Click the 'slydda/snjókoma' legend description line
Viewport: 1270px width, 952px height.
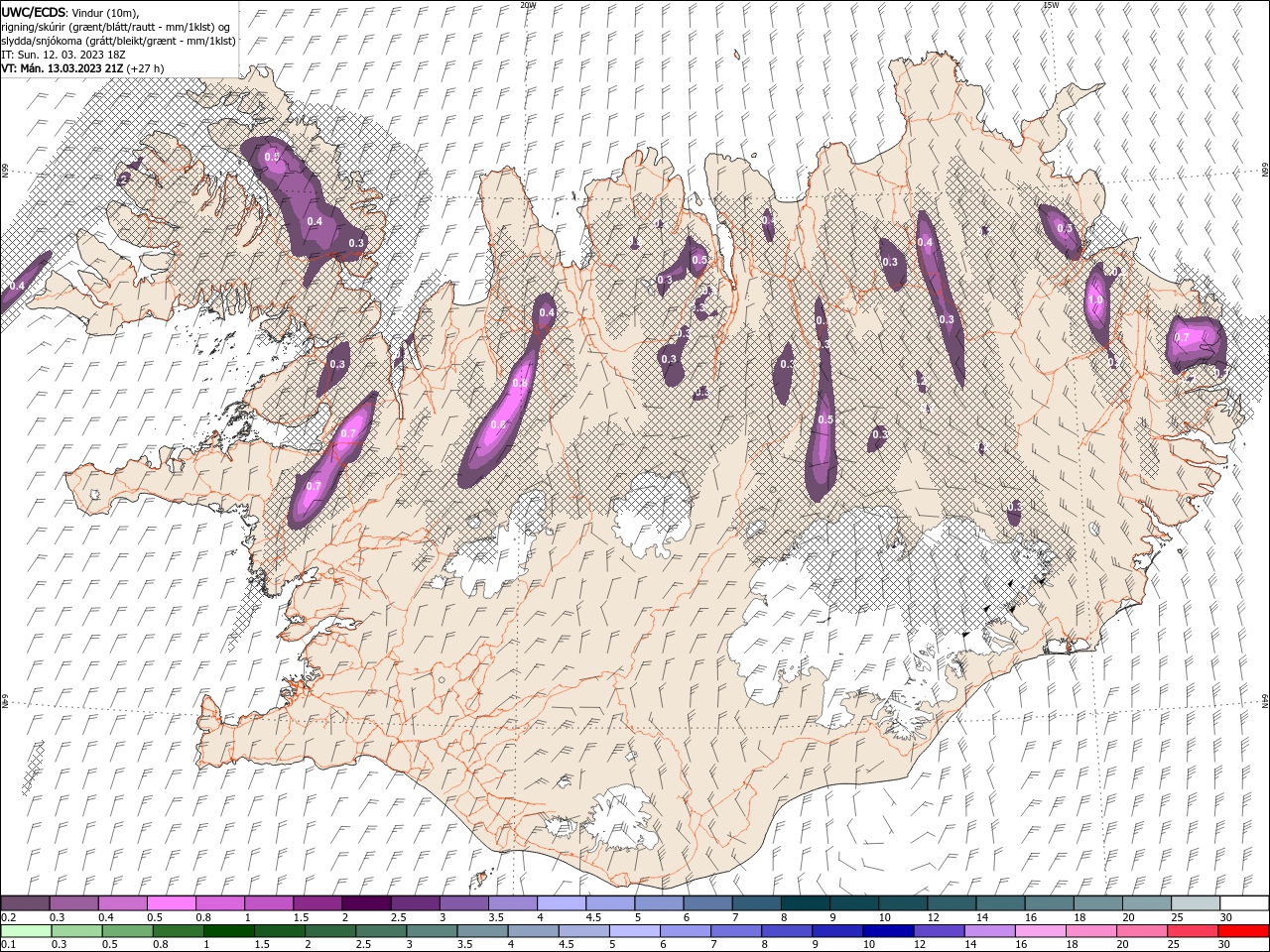118,41
